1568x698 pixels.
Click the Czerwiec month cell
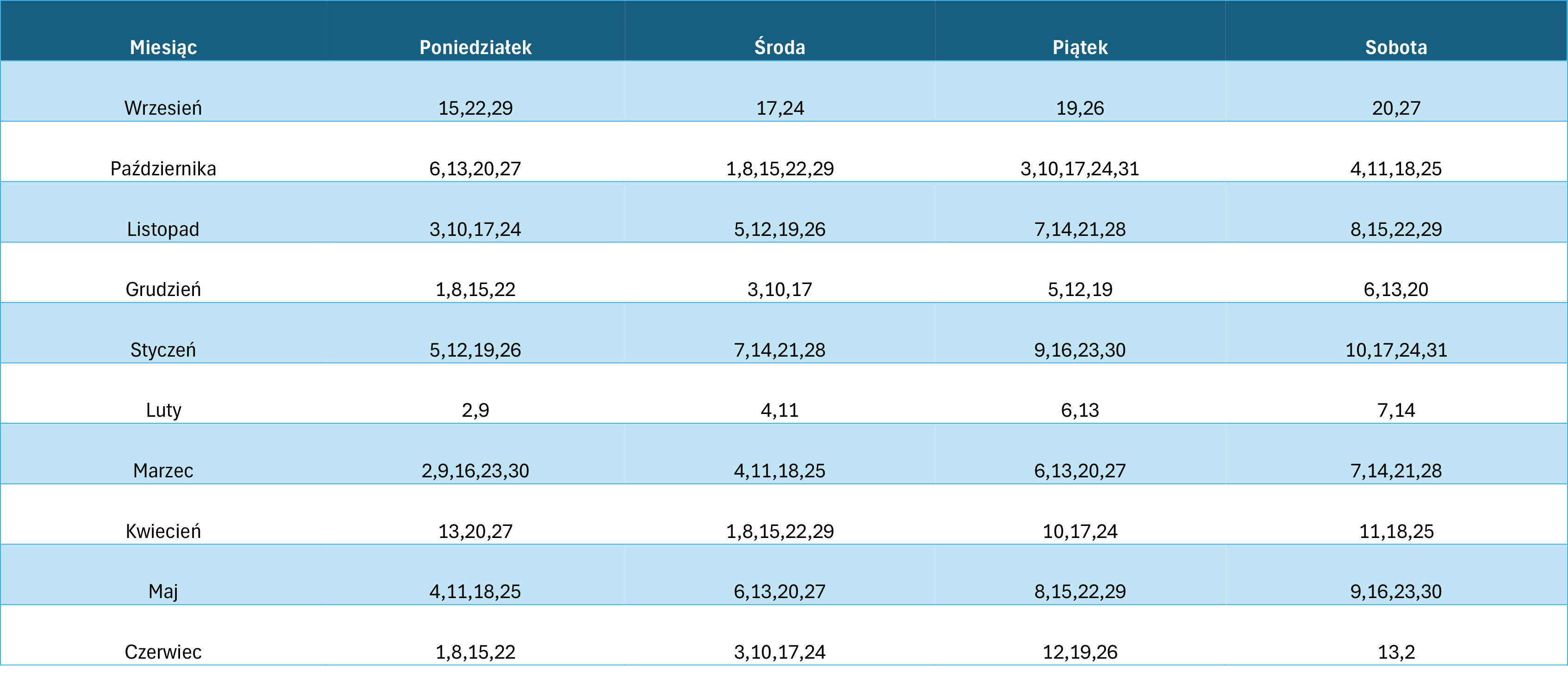[163, 652]
